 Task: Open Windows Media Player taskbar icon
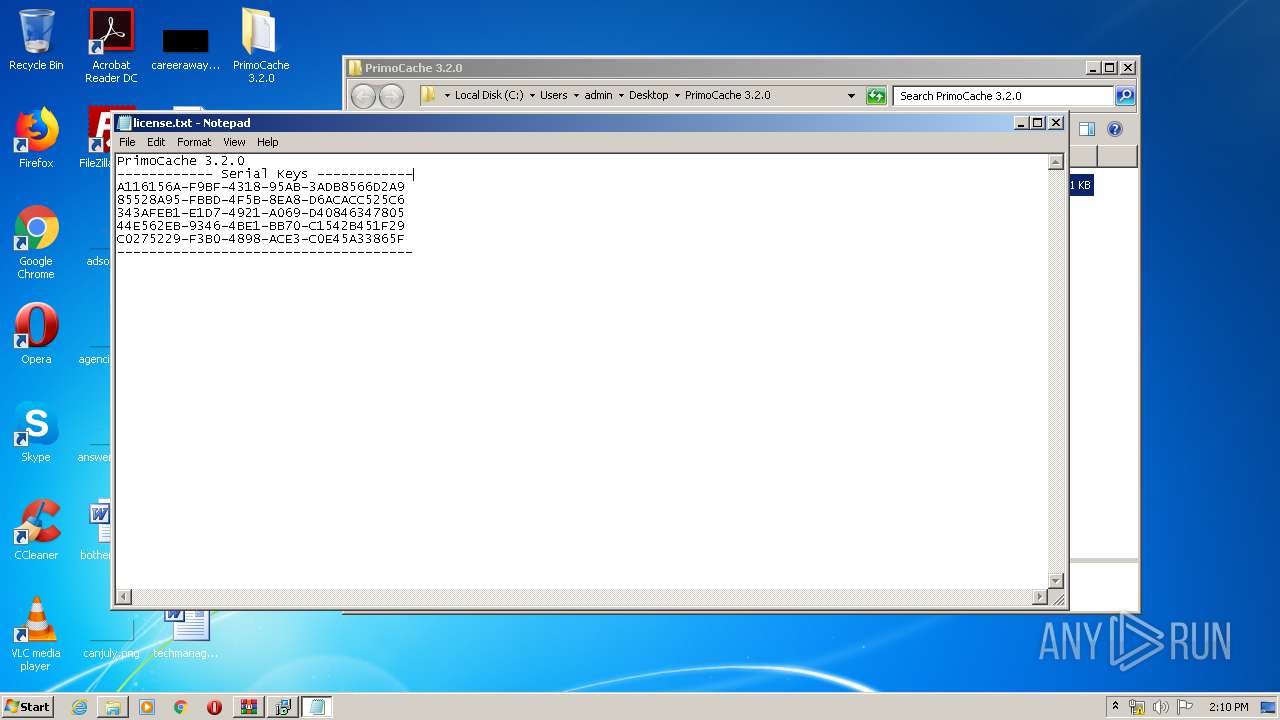tap(147, 707)
